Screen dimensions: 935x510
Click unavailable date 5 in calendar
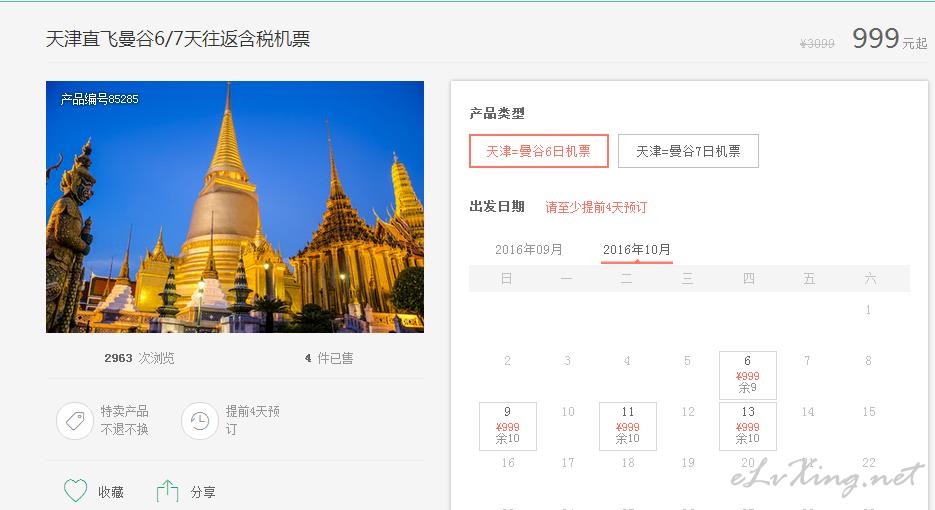coord(688,360)
